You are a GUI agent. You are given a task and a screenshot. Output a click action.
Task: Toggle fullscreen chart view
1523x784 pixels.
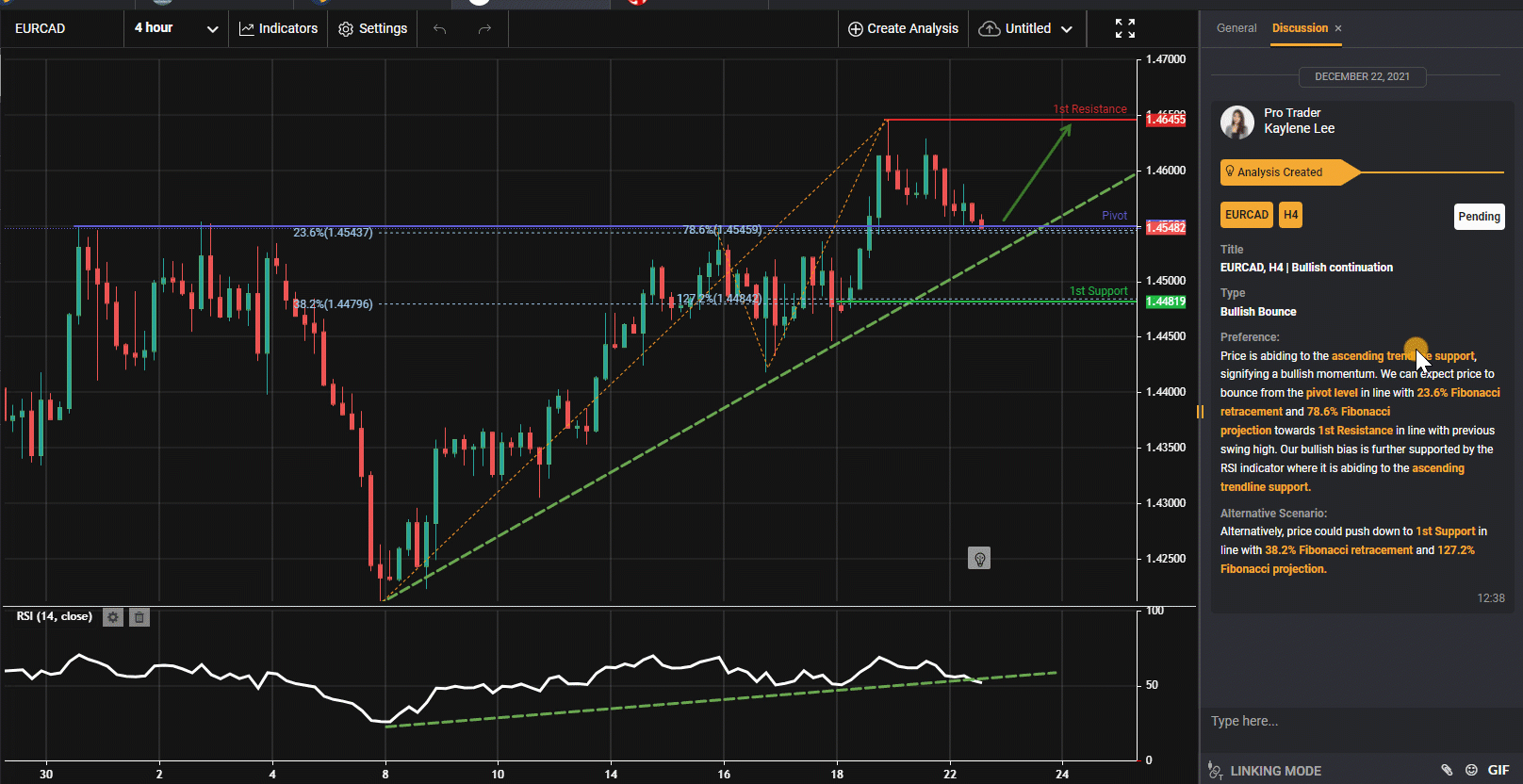[1125, 28]
